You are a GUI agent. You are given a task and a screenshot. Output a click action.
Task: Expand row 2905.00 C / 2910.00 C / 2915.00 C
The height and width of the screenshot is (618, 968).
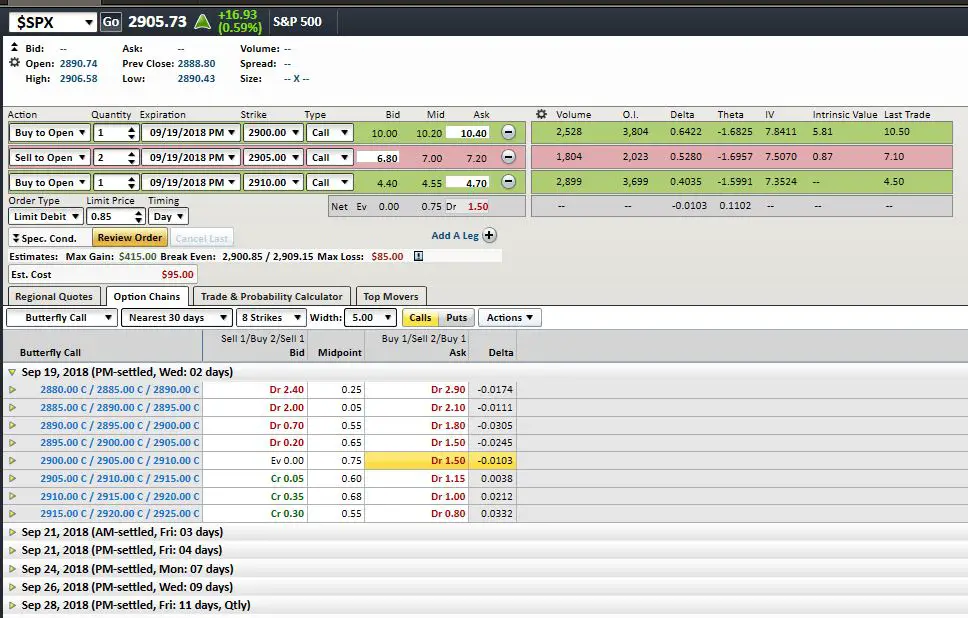point(12,478)
